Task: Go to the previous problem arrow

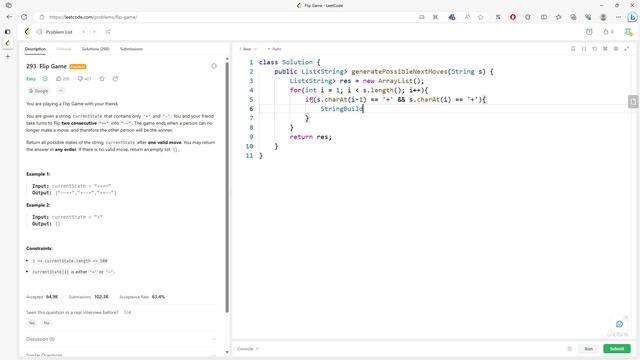Action: tap(83, 32)
